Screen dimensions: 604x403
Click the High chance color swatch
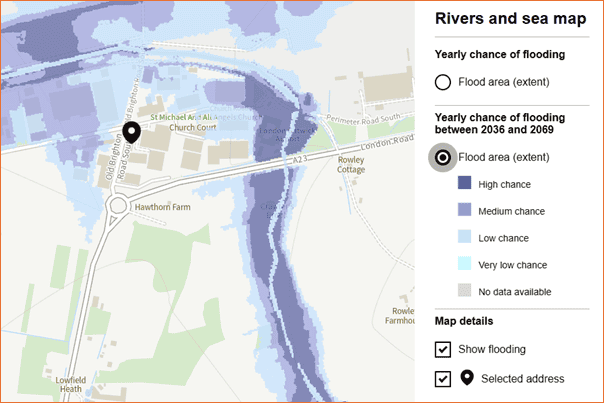[464, 183]
